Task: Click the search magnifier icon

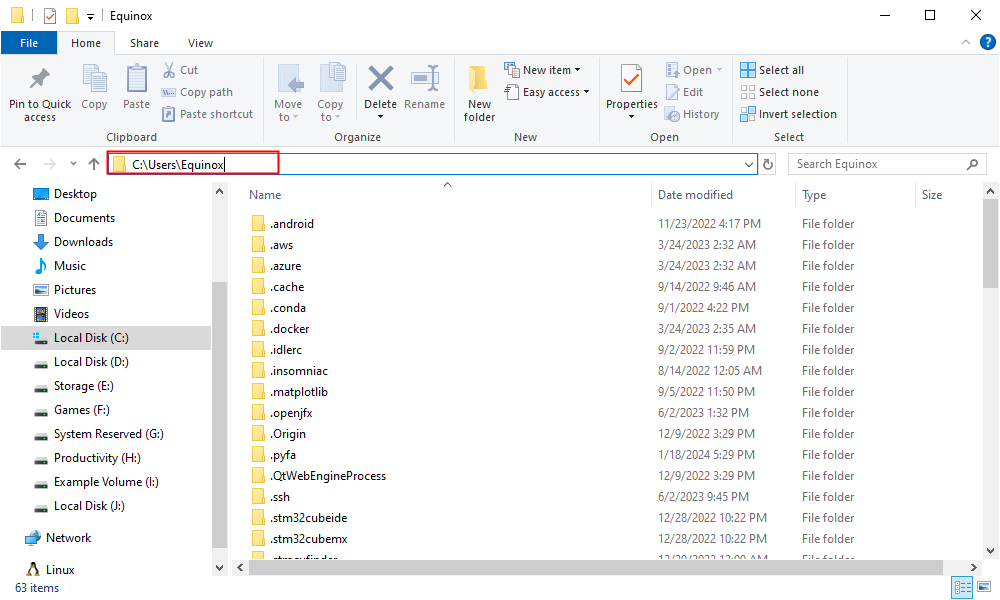Action: (973, 164)
